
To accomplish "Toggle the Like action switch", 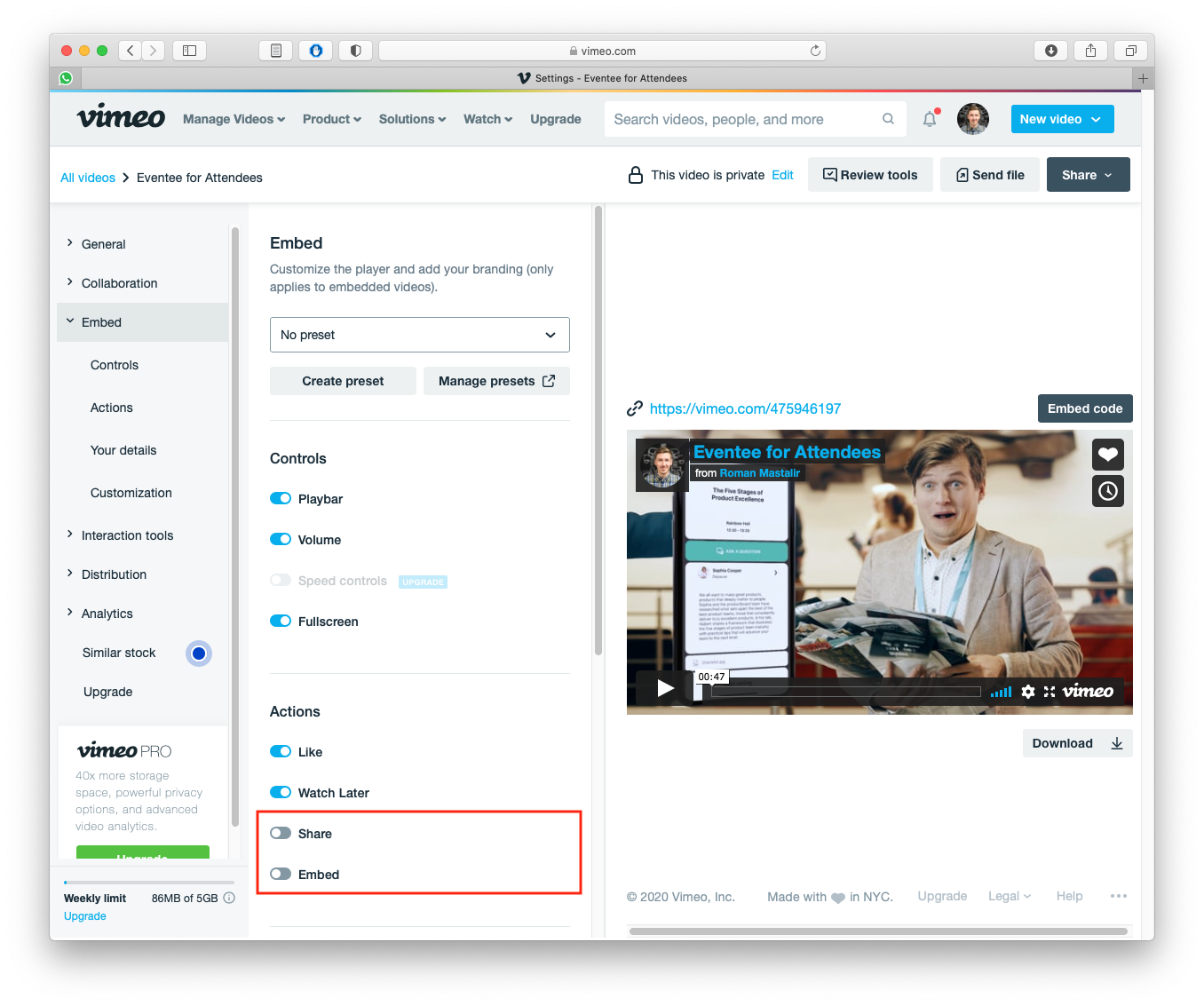I will 281,751.
